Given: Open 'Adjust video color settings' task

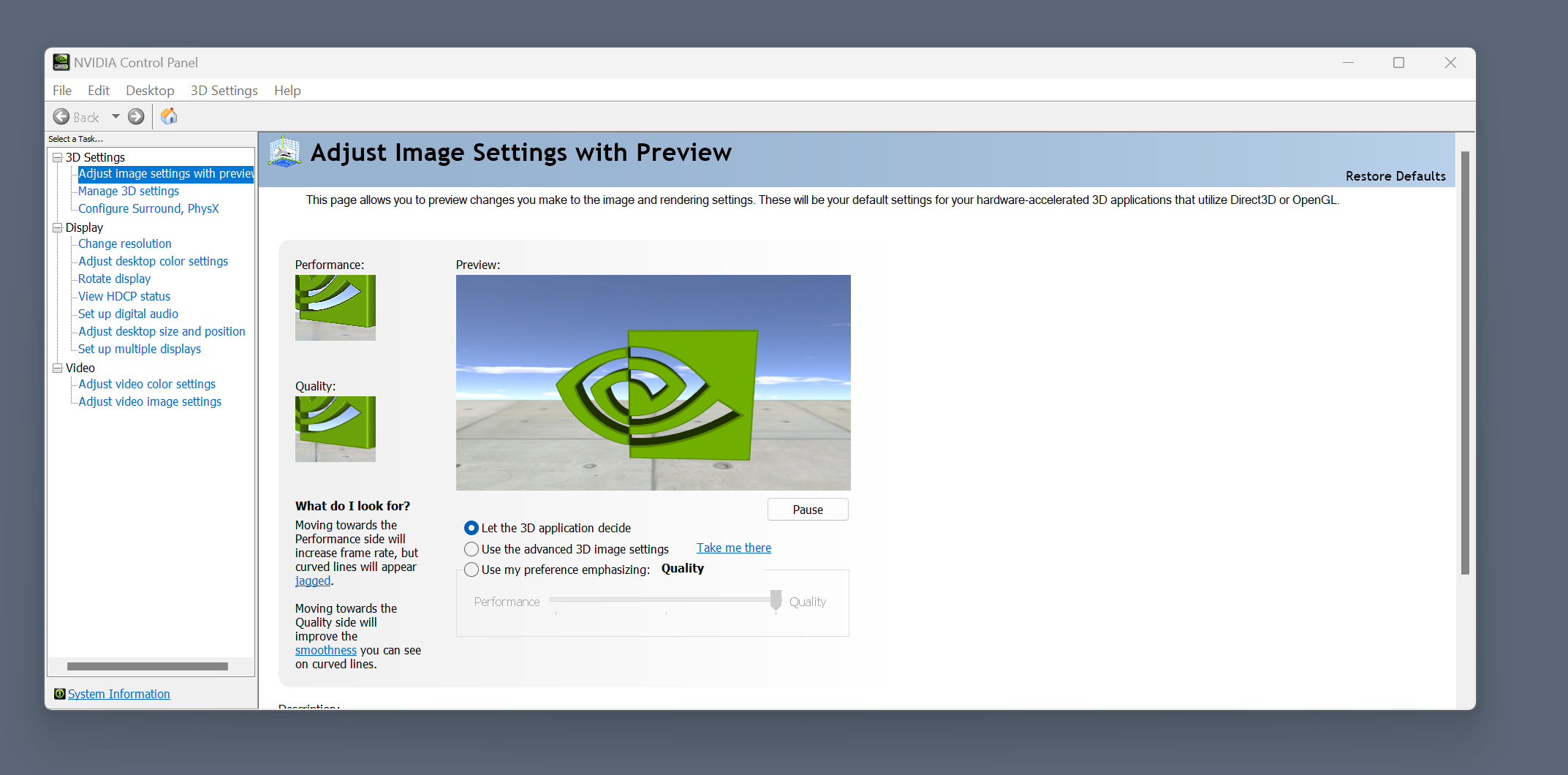Looking at the screenshot, I should pyautogui.click(x=147, y=384).
